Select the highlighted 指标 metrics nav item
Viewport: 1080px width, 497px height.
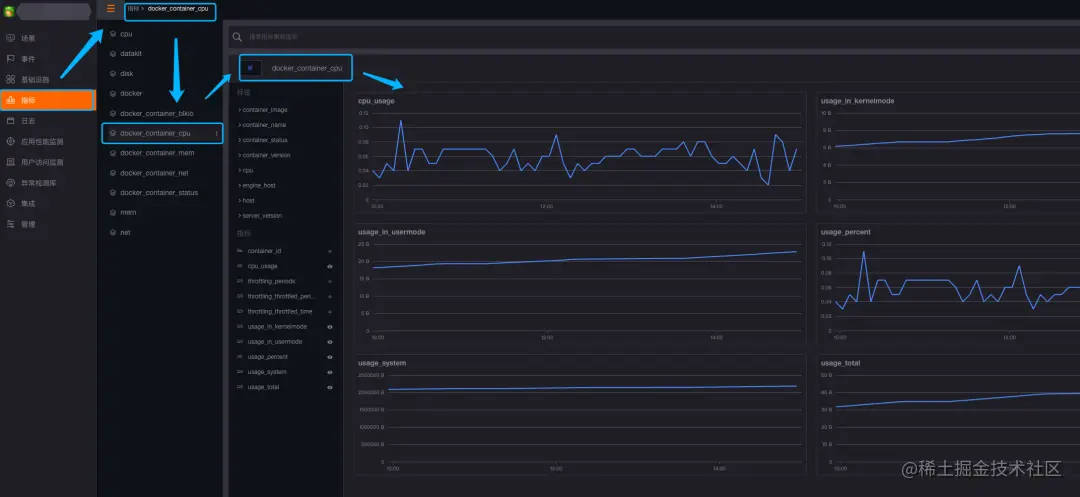click(x=48, y=101)
